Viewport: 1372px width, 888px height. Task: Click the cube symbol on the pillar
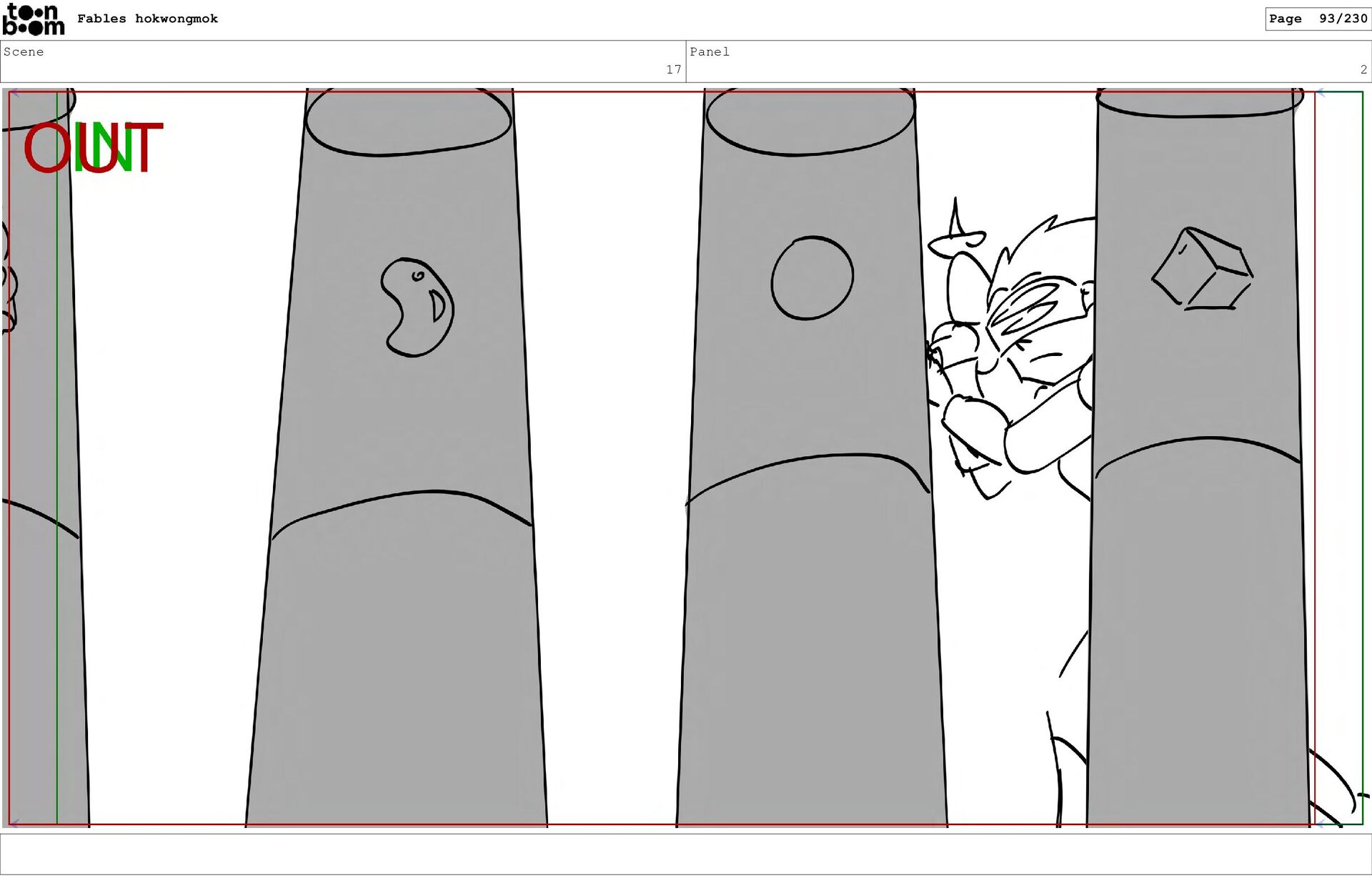pos(1202,269)
